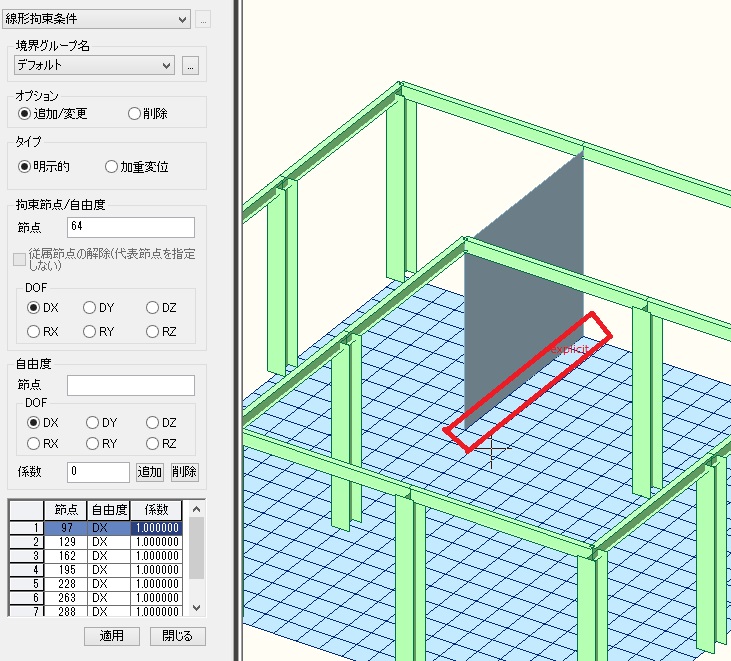The height and width of the screenshot is (661, 731).
Task: Choose the 加重変位 type radio button
Action: pyautogui.click(x=112, y=166)
